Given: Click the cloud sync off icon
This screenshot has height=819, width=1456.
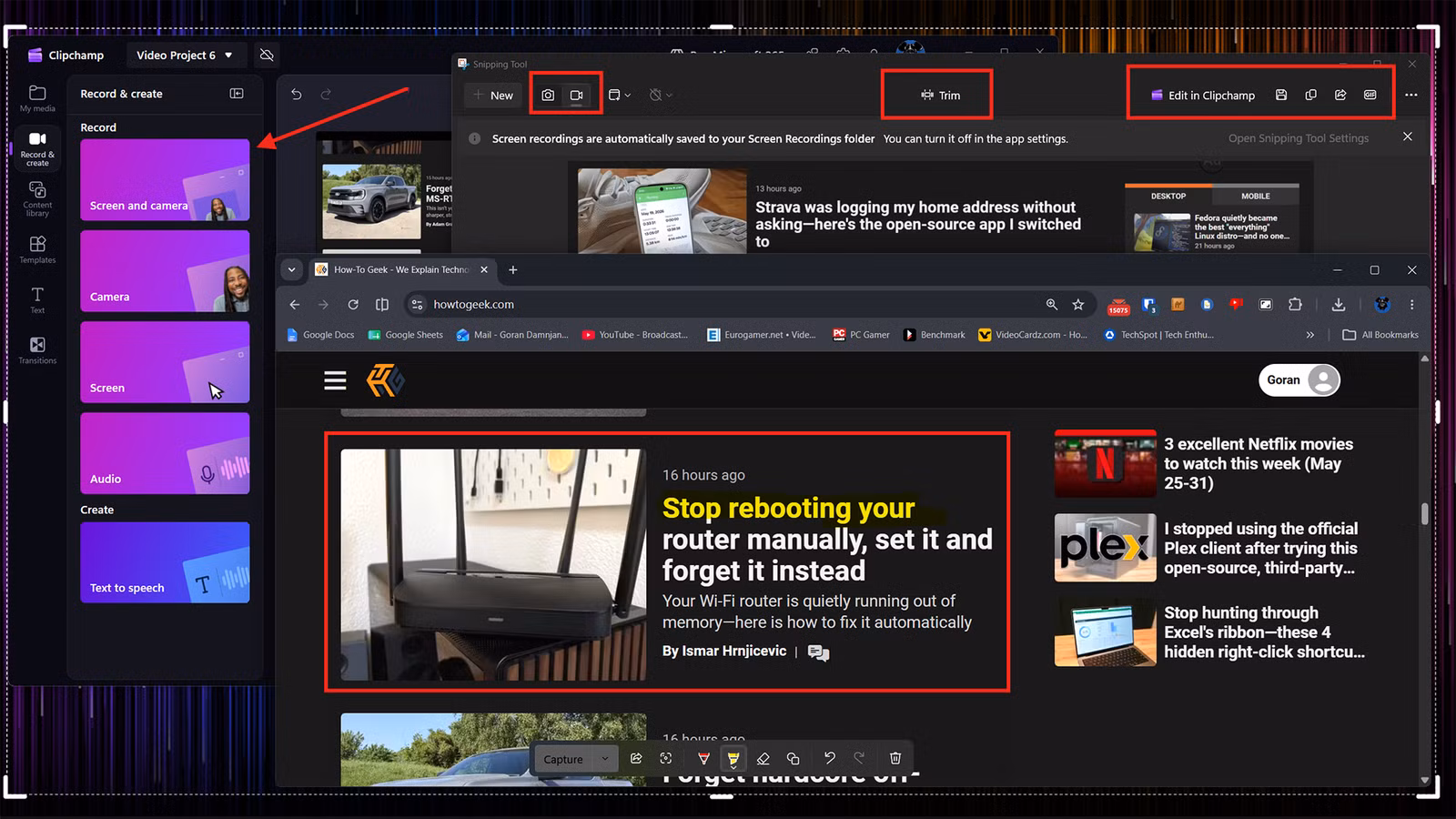Looking at the screenshot, I should (267, 55).
